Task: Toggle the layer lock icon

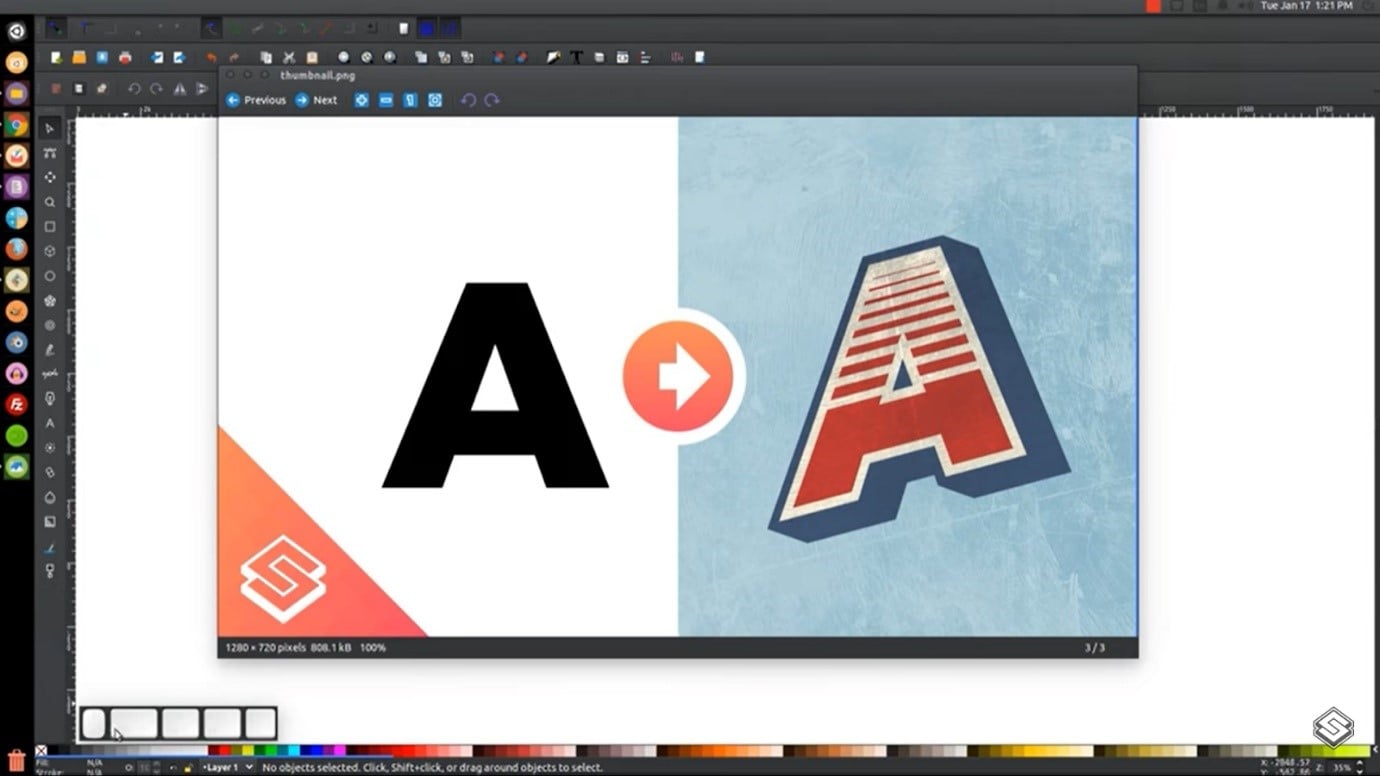Action: click(188, 768)
